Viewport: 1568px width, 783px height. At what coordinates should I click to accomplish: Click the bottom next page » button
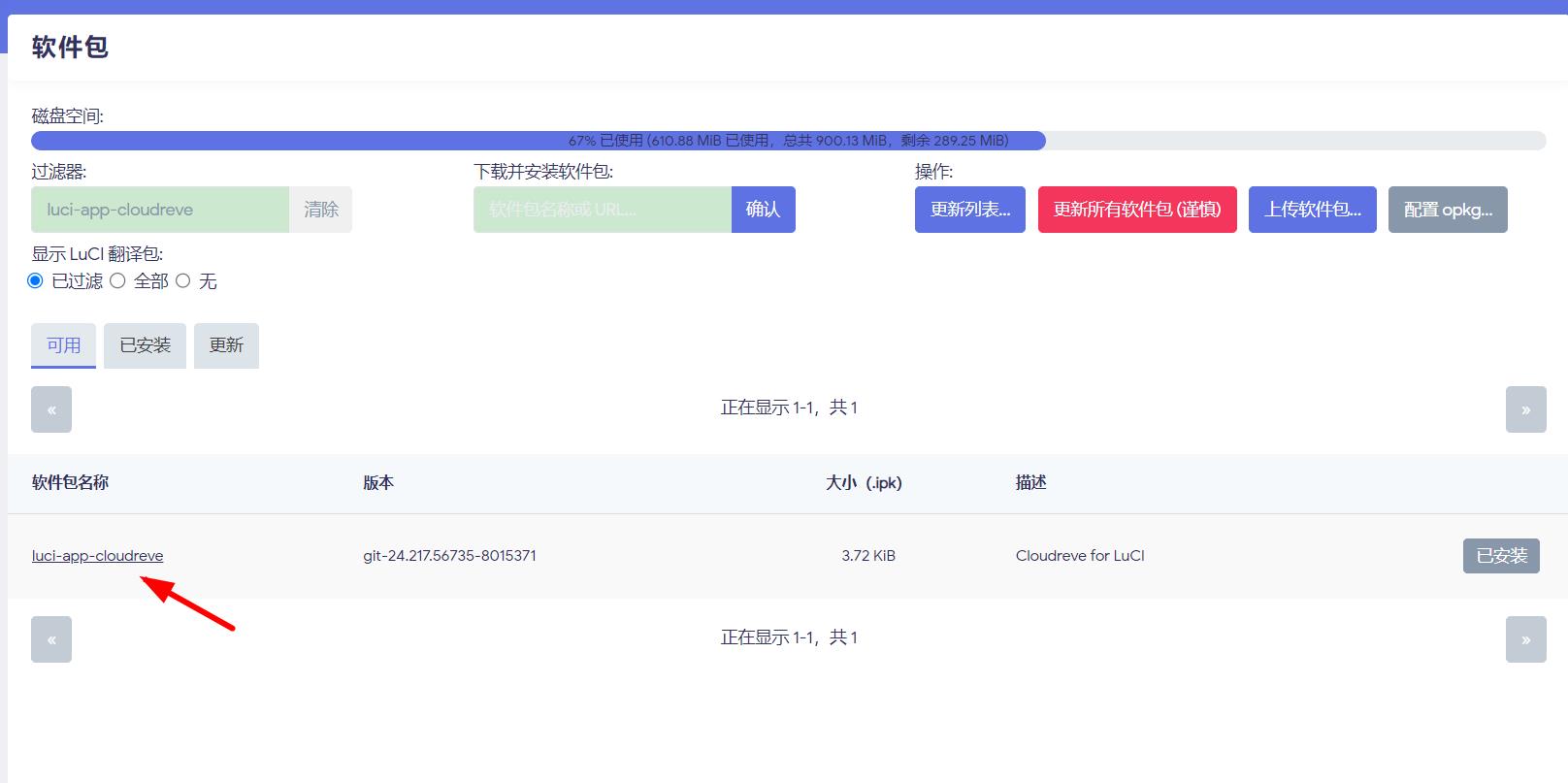click(1526, 639)
